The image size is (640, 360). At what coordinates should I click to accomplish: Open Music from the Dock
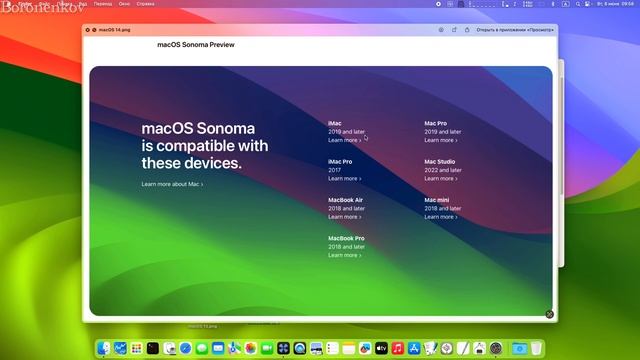[398, 348]
